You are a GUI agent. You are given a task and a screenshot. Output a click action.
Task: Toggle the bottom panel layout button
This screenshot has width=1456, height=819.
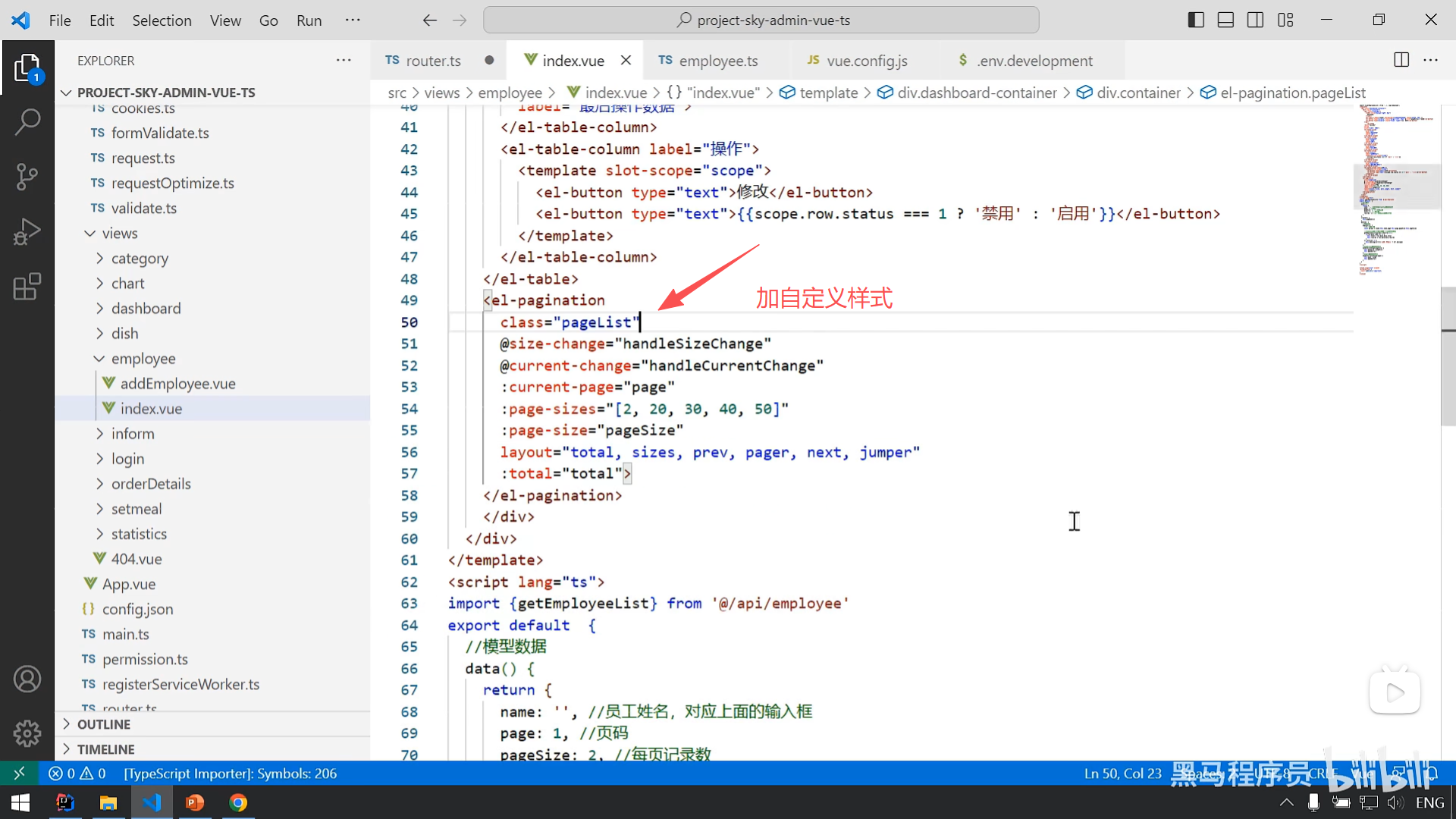pos(1225,20)
